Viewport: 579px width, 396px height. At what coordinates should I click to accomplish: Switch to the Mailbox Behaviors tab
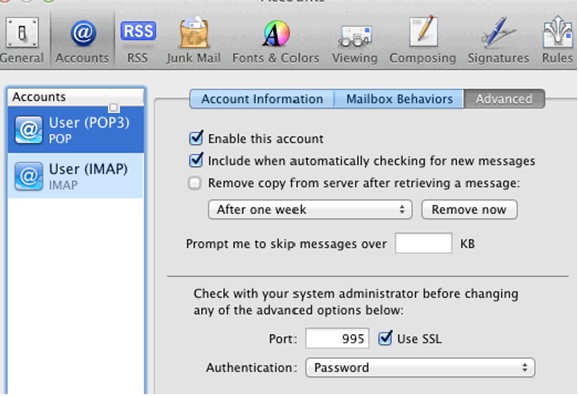[x=399, y=99]
